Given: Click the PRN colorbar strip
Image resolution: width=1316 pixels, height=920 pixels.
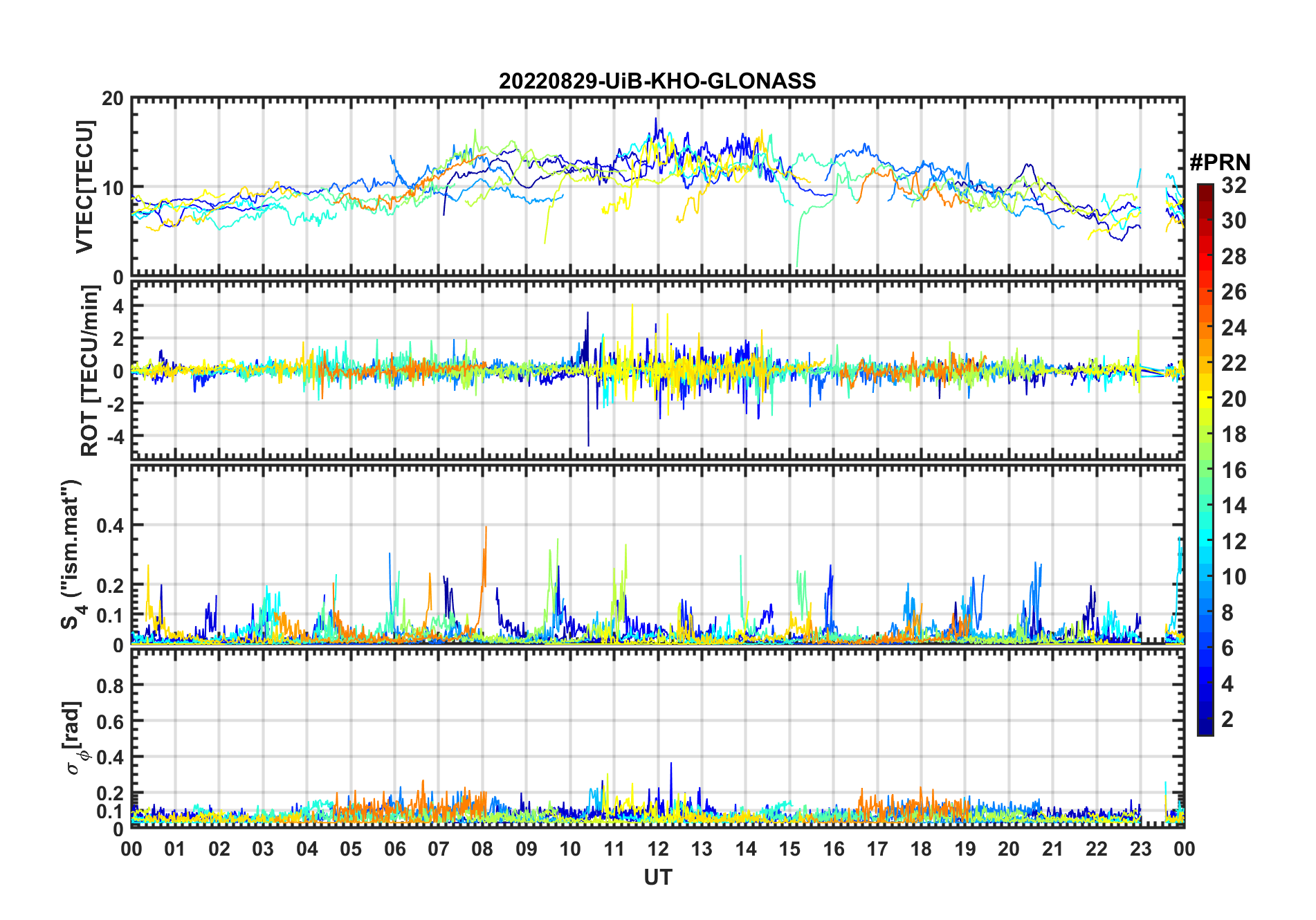Looking at the screenshot, I should (x=1205, y=459).
